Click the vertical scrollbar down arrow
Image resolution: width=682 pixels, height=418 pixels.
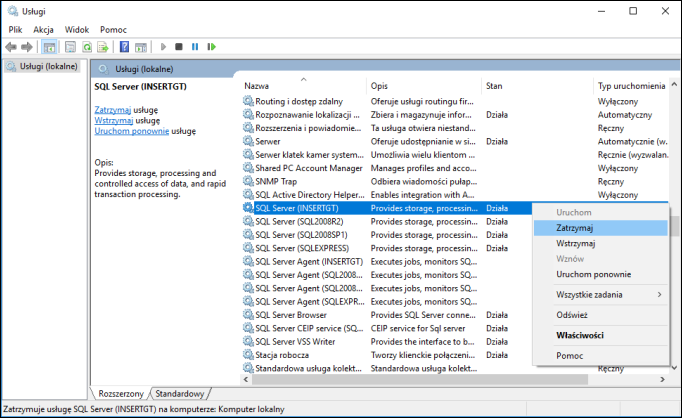click(674, 368)
